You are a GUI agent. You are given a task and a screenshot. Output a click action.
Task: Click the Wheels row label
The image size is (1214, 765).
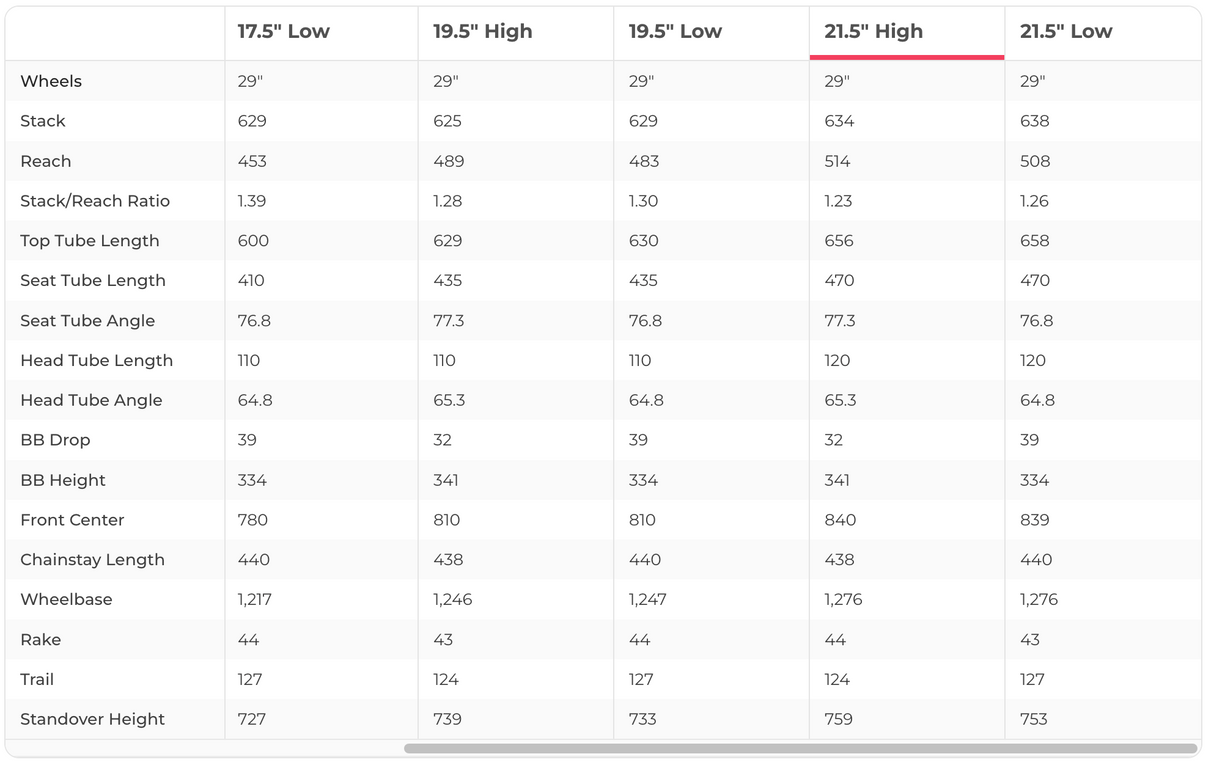pos(51,81)
